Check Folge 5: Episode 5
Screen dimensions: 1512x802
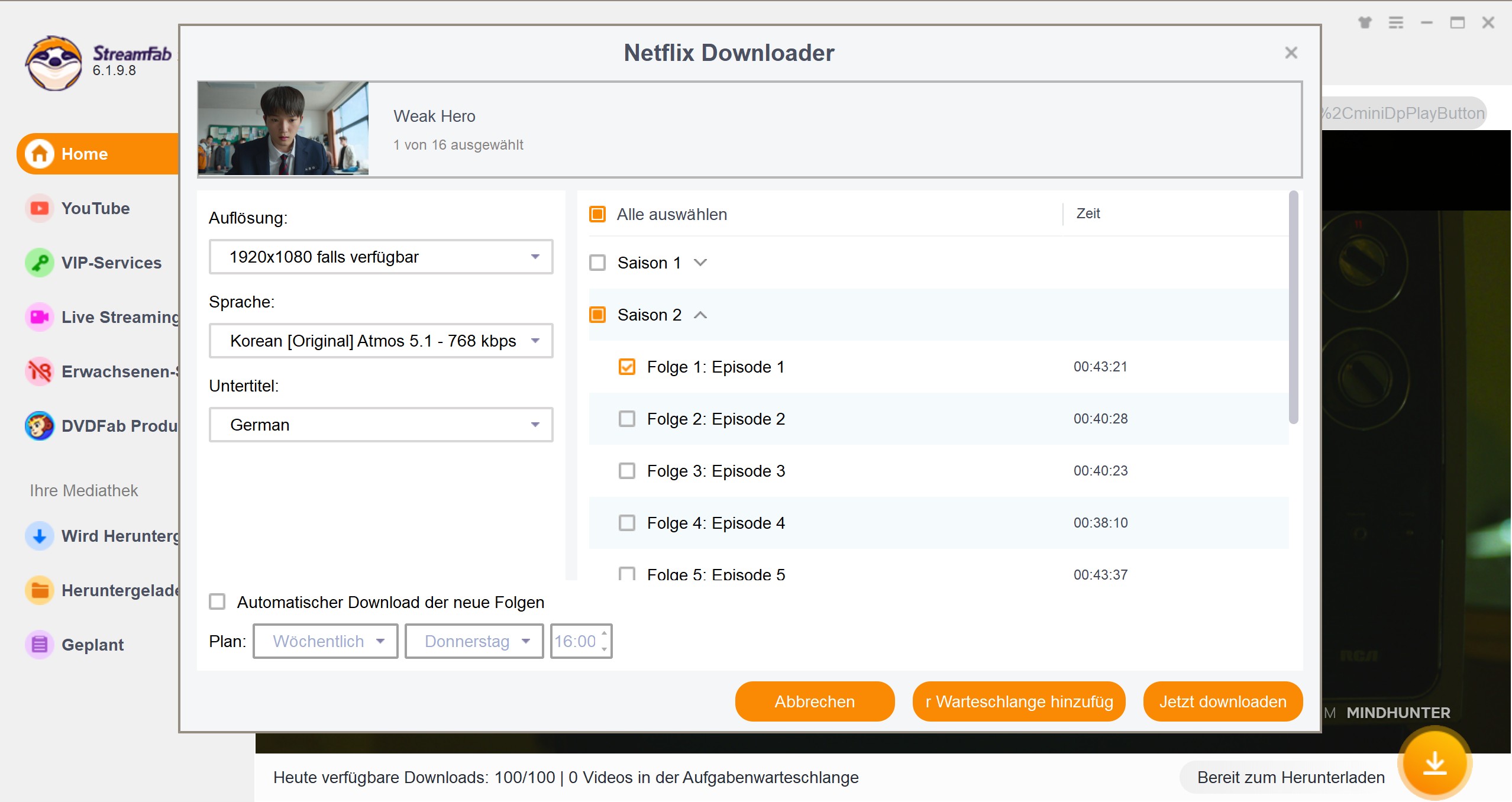pyautogui.click(x=627, y=574)
